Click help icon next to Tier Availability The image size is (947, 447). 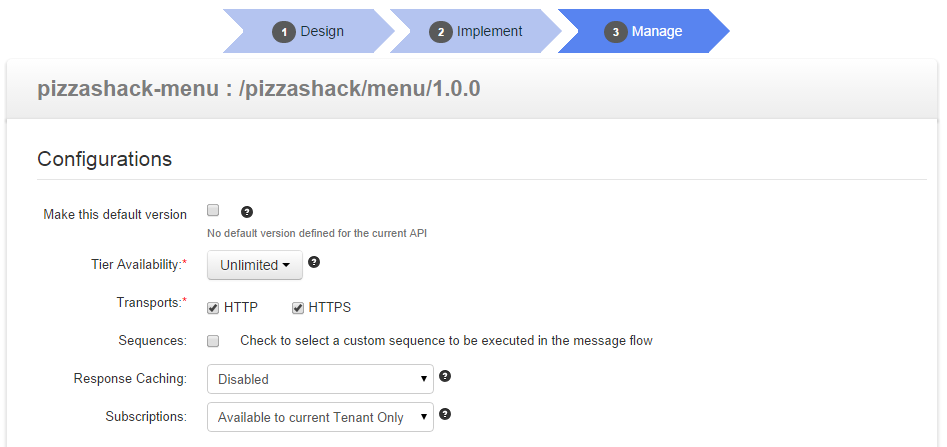tap(314, 262)
